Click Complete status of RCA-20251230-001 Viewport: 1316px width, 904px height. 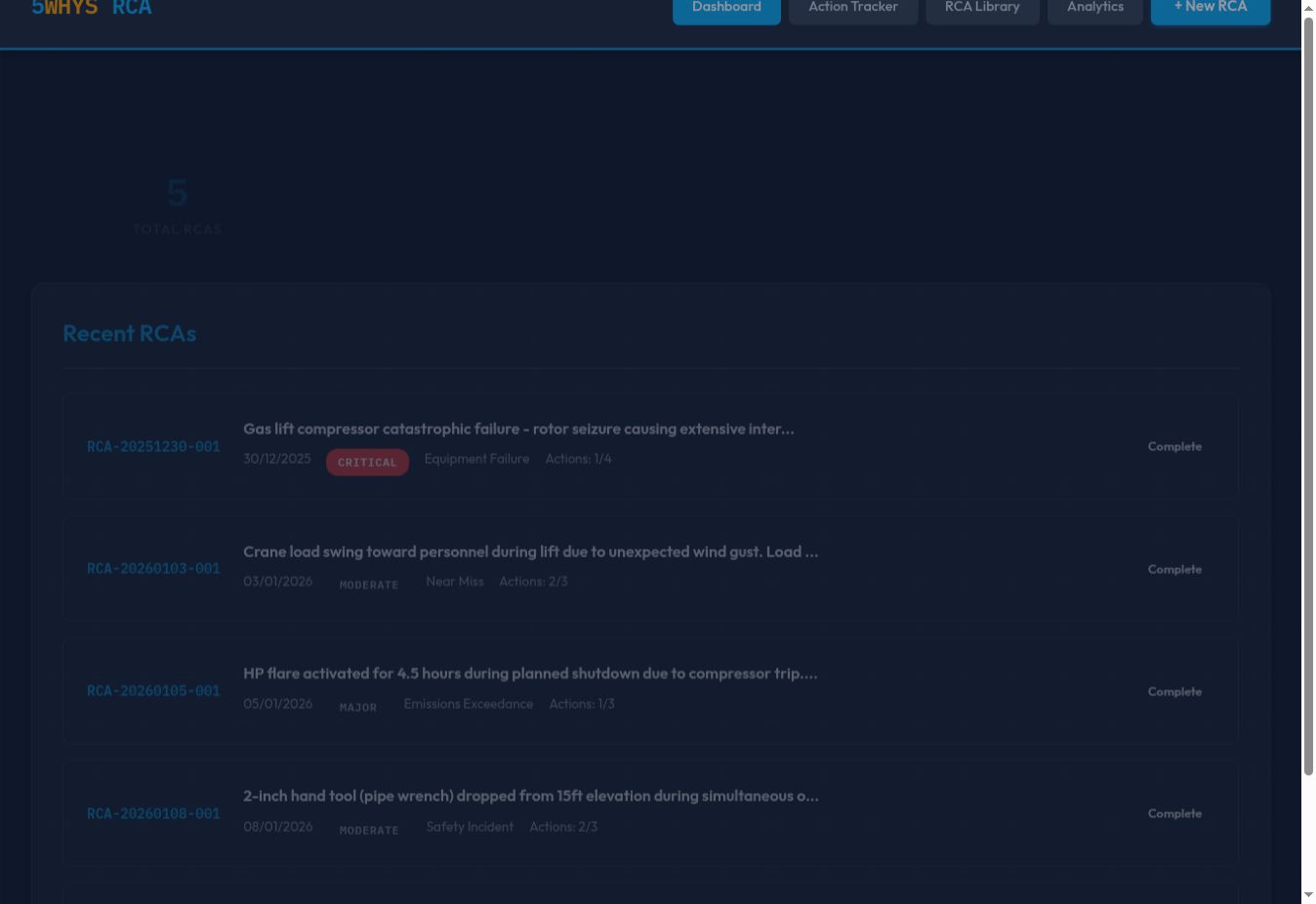tap(1174, 446)
